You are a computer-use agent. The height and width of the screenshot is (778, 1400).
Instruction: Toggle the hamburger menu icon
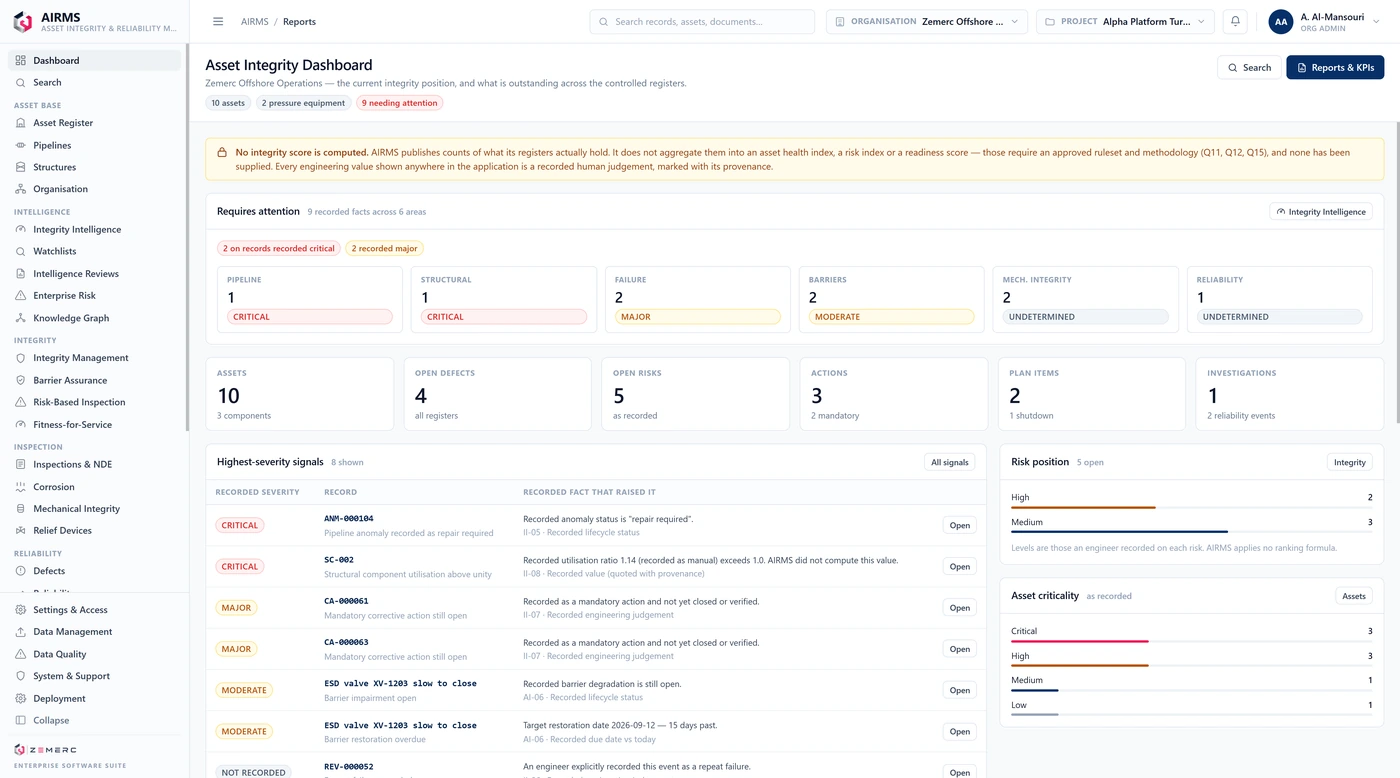pyautogui.click(x=218, y=21)
